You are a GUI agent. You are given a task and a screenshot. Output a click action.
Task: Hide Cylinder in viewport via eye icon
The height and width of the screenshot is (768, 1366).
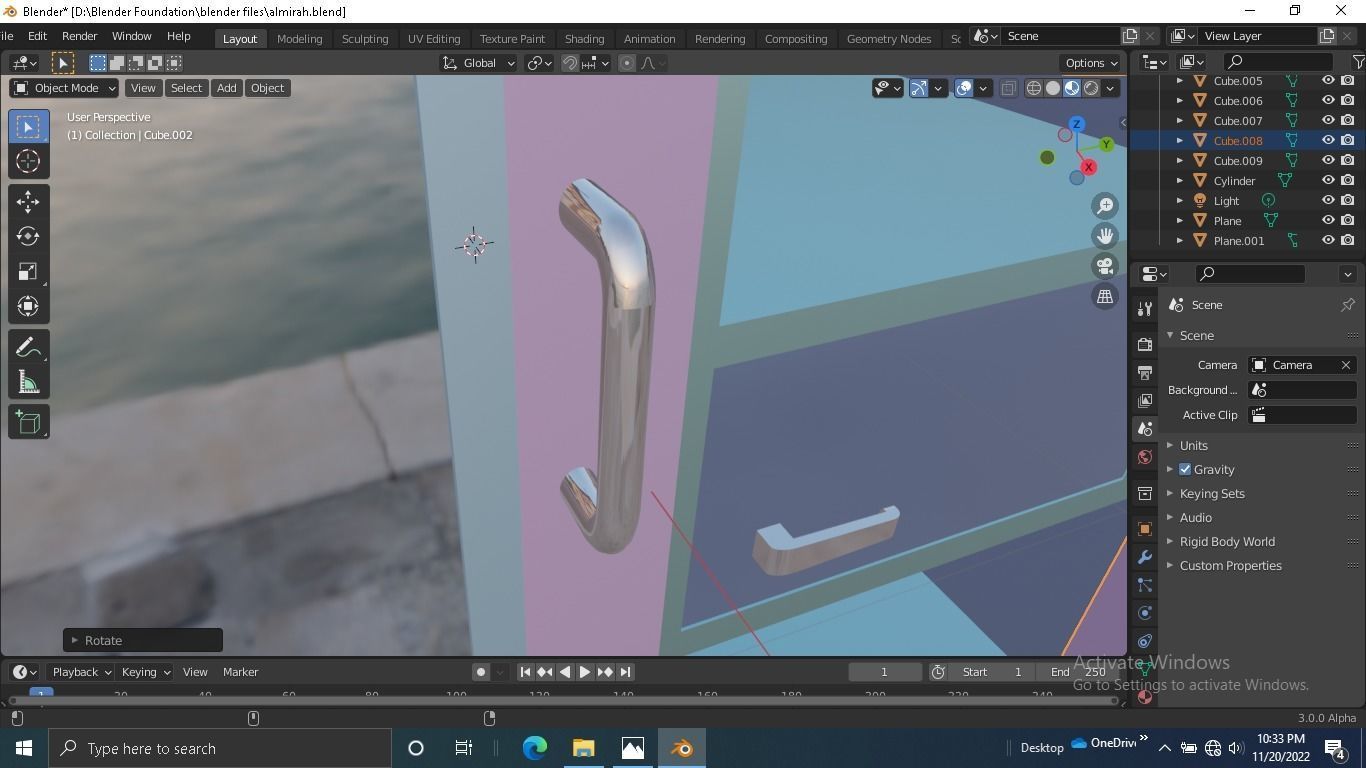(1328, 180)
